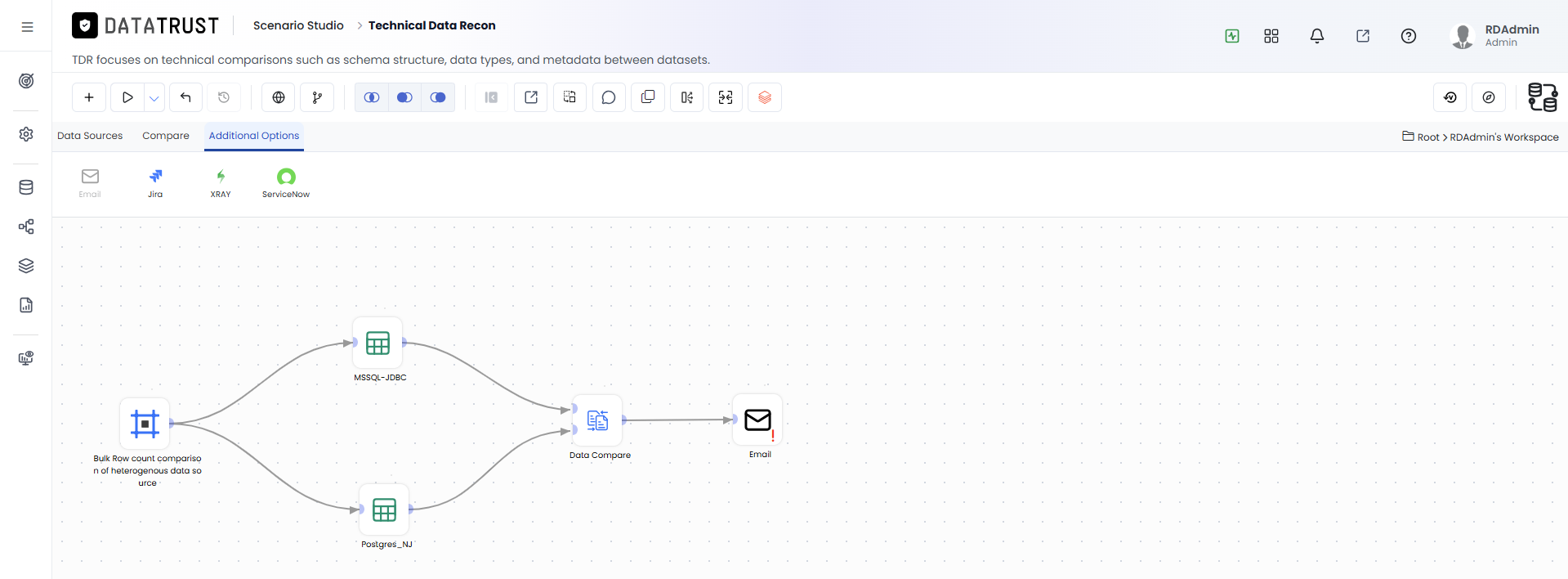The height and width of the screenshot is (579, 1568).
Task: Click header external link icon
Action: click(x=1363, y=36)
